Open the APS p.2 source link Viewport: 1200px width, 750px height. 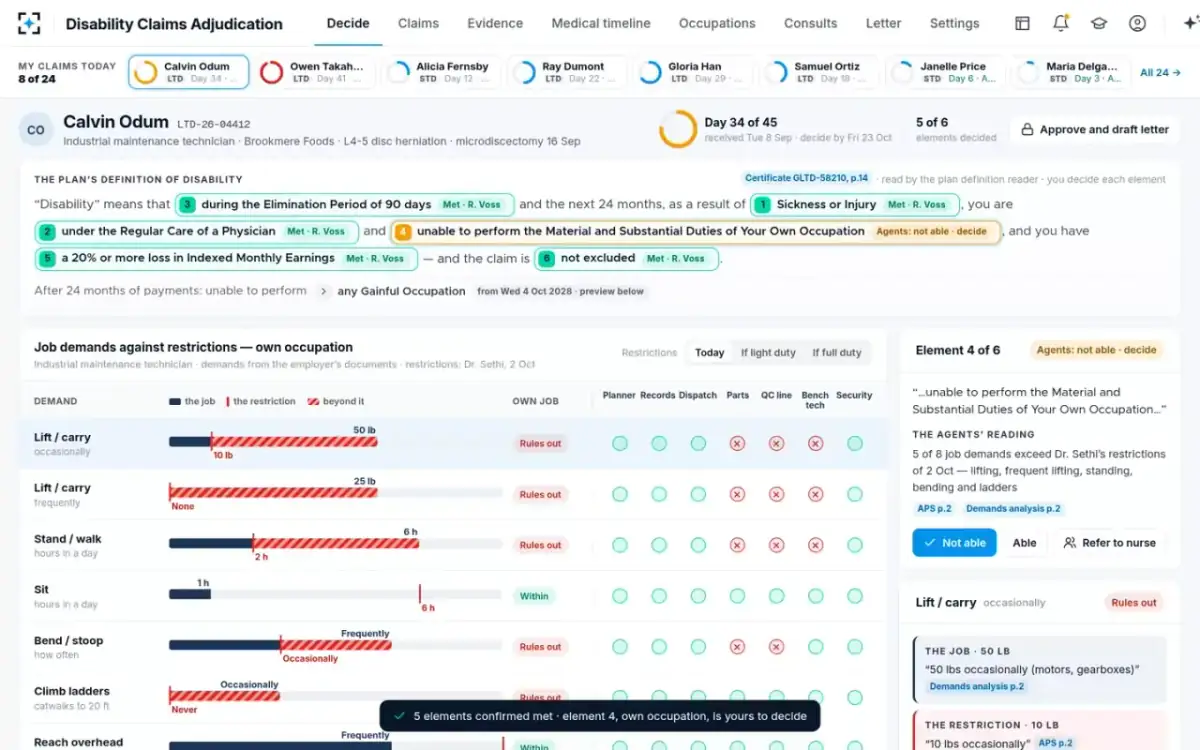click(x=934, y=509)
